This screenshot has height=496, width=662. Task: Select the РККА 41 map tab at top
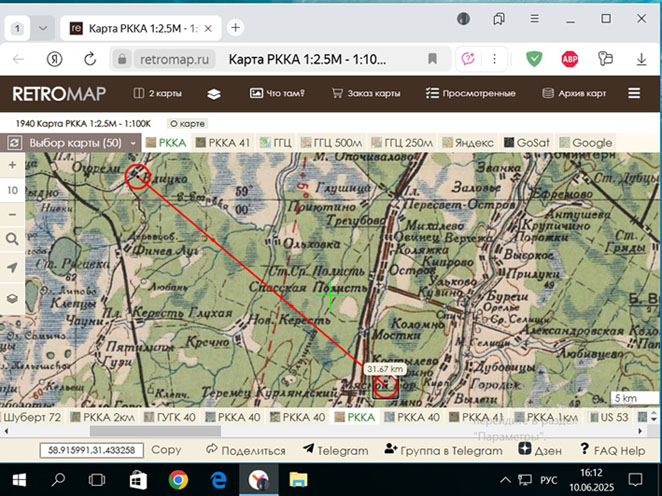(223, 143)
